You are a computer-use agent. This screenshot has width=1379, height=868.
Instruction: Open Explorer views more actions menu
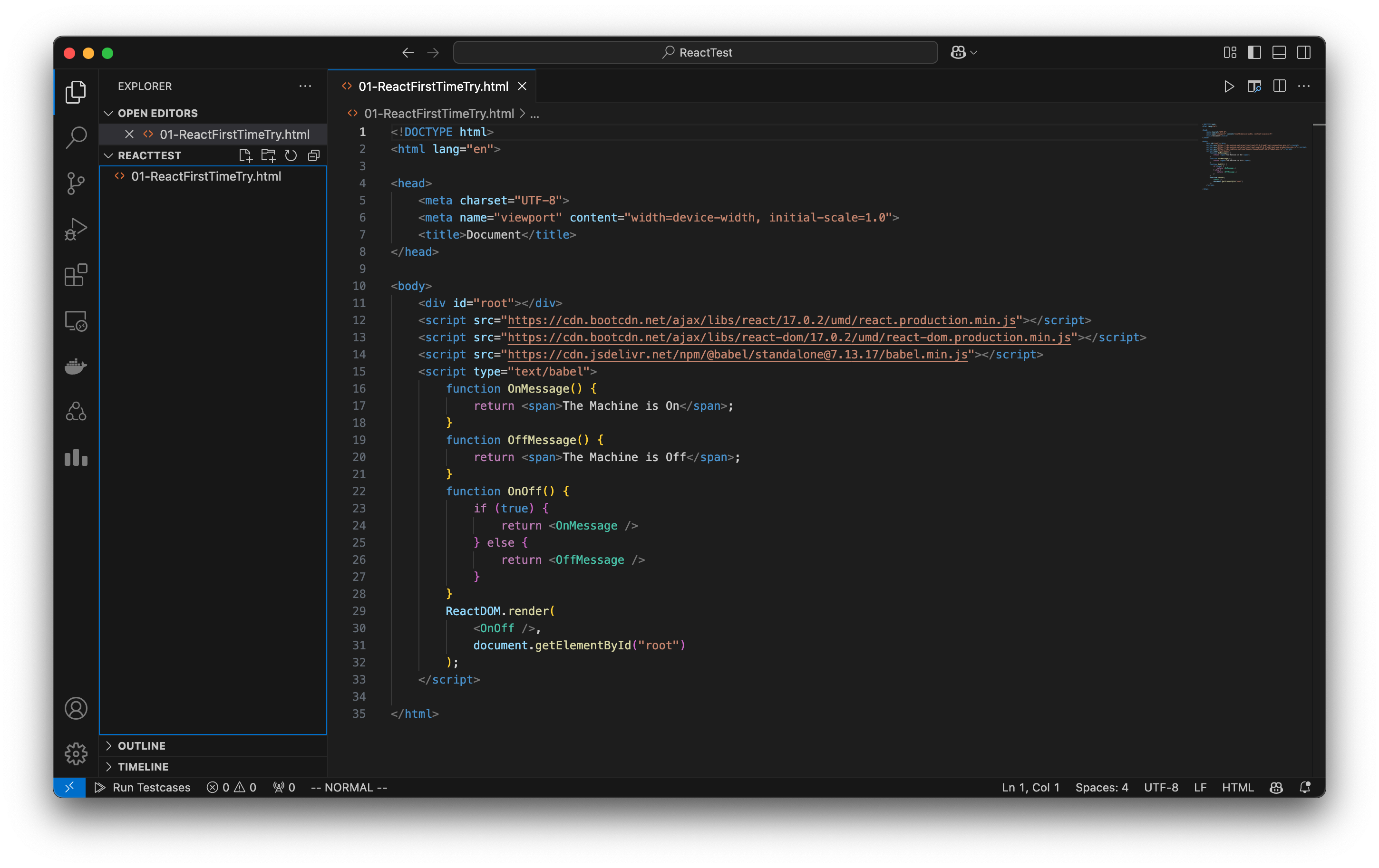pos(305,86)
